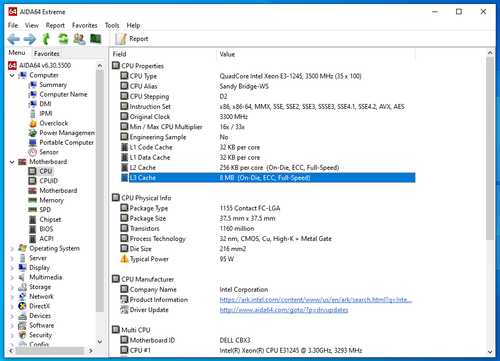Expand the Server node

12,258
